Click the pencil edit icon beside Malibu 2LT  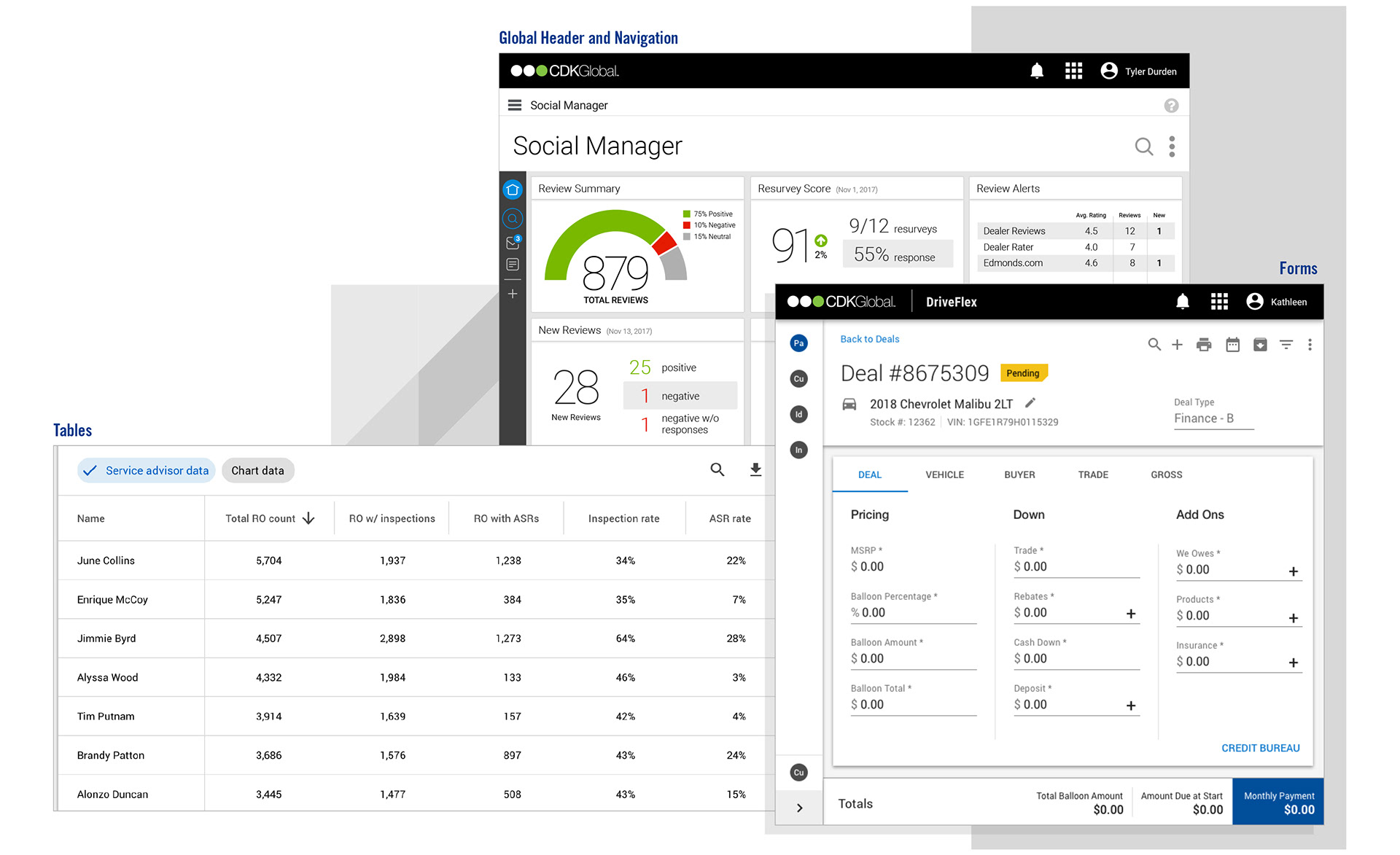[x=1030, y=403]
